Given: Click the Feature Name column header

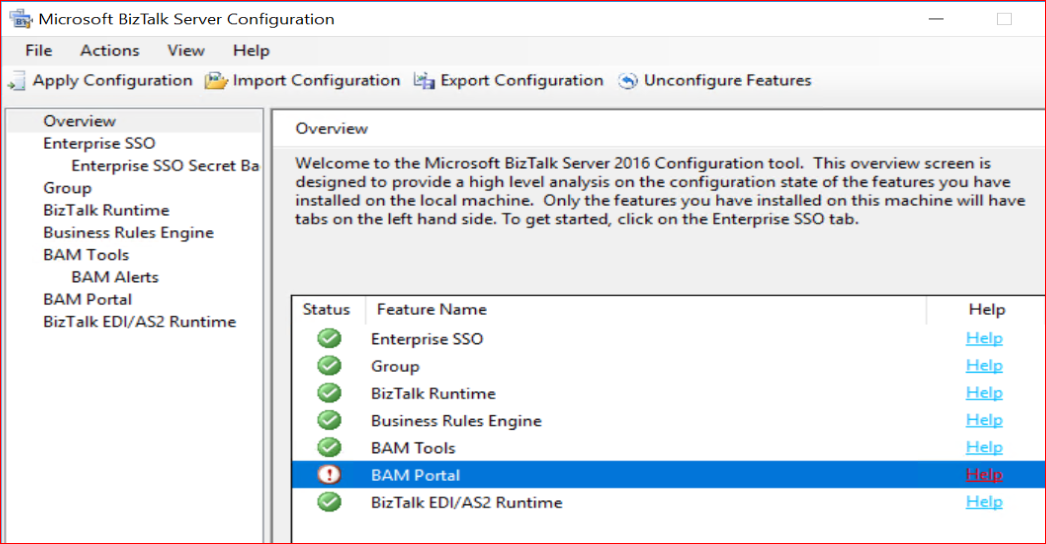Looking at the screenshot, I should click(x=431, y=310).
